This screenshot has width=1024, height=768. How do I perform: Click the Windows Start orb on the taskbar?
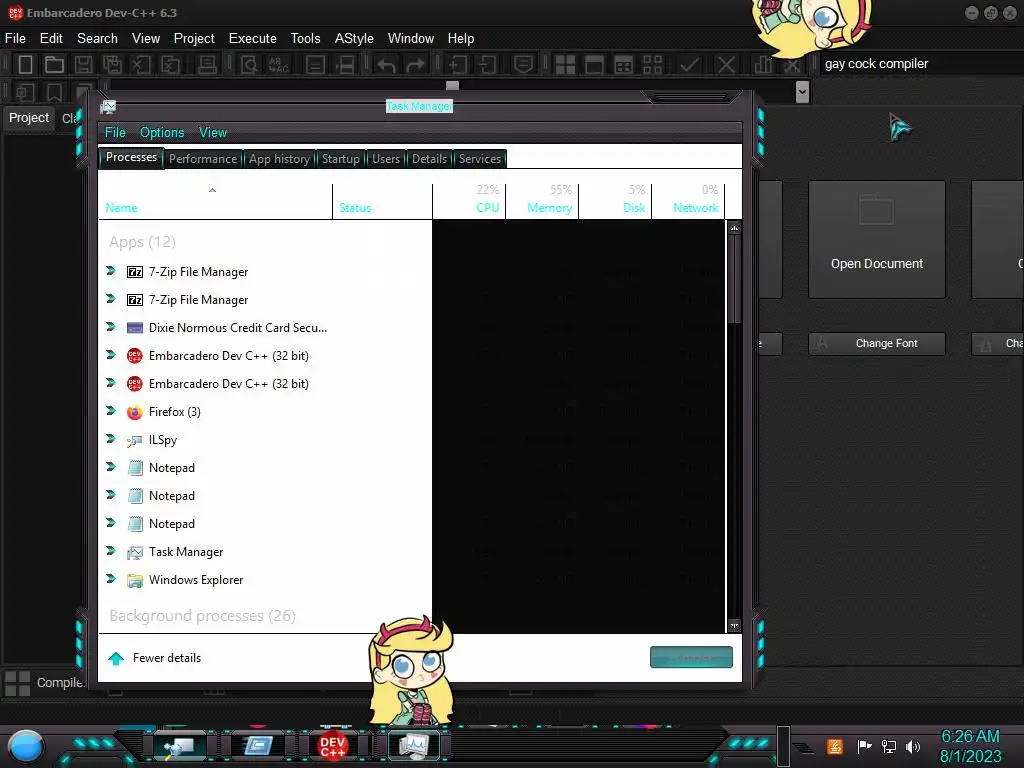tap(26, 746)
